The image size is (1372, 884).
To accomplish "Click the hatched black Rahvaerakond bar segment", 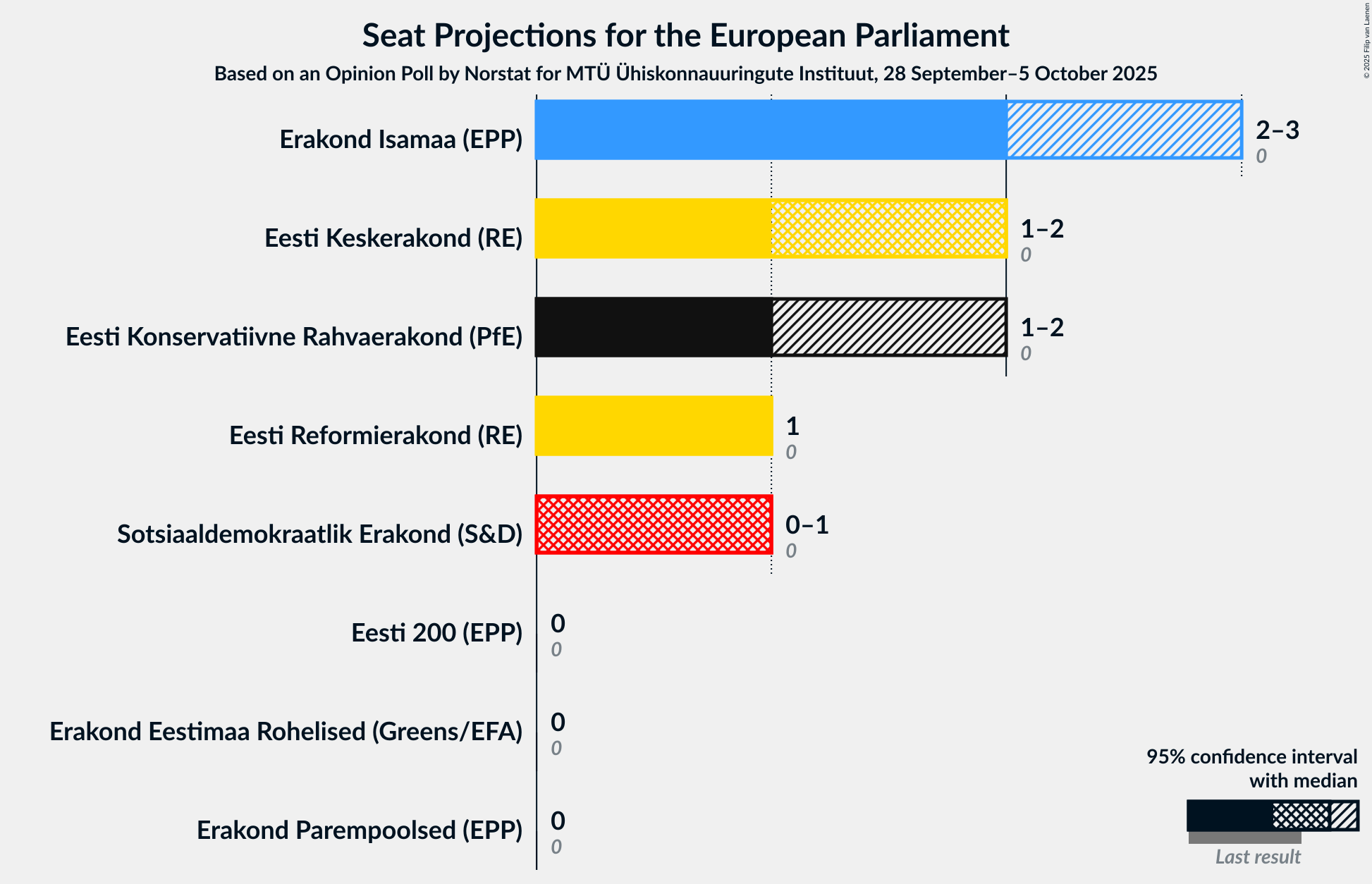I will [x=888, y=327].
